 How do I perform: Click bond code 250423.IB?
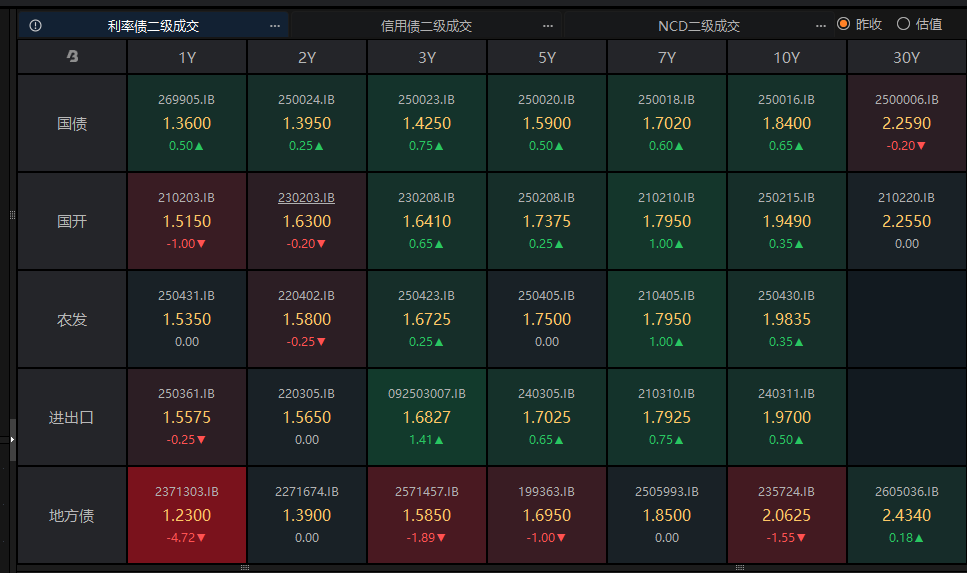tap(426, 295)
